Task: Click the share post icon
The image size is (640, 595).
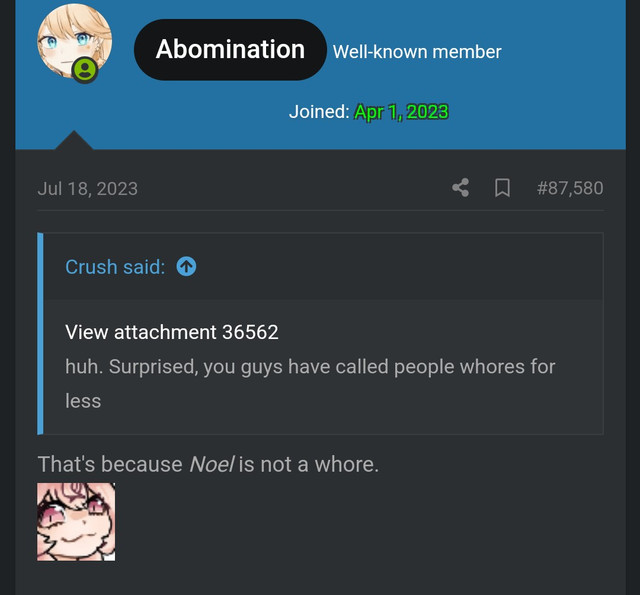Action: 460,188
